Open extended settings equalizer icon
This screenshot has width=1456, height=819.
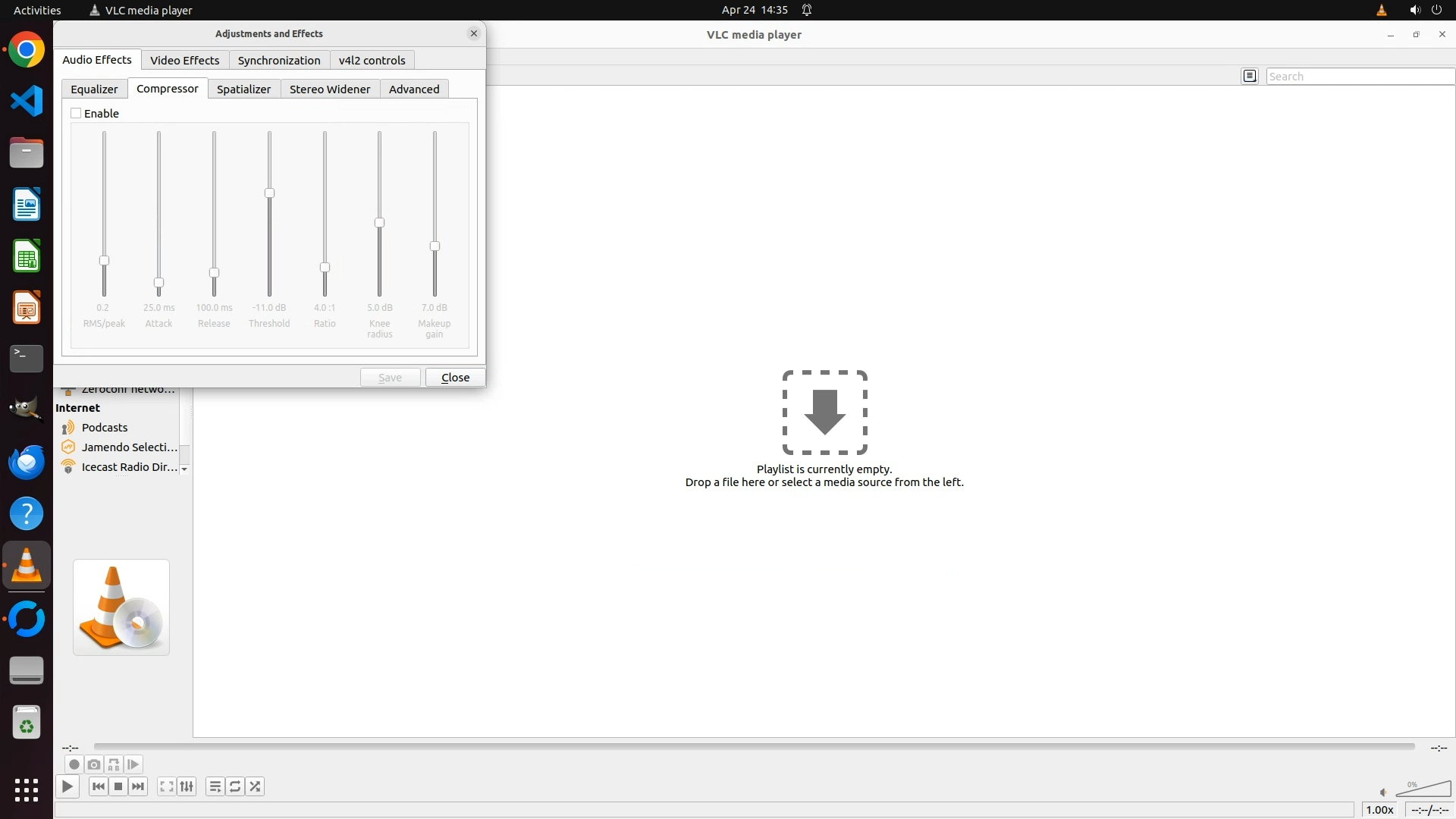187,786
